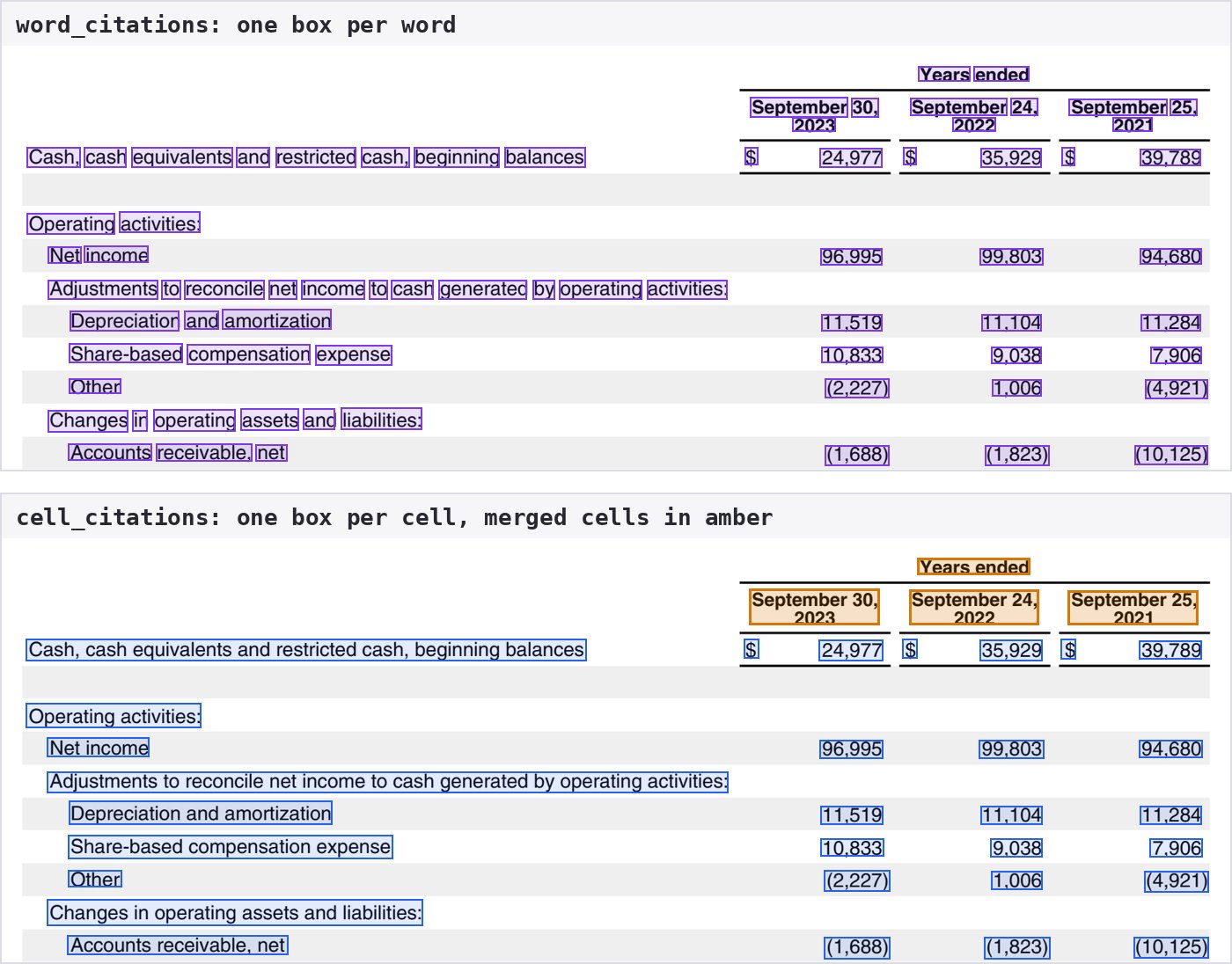Click value 11,519 in the word_citations panel
The height and width of the screenshot is (964, 1232).
coord(851,323)
